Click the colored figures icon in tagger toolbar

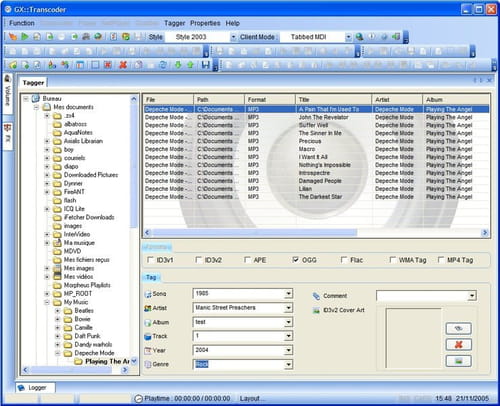(x=52, y=65)
